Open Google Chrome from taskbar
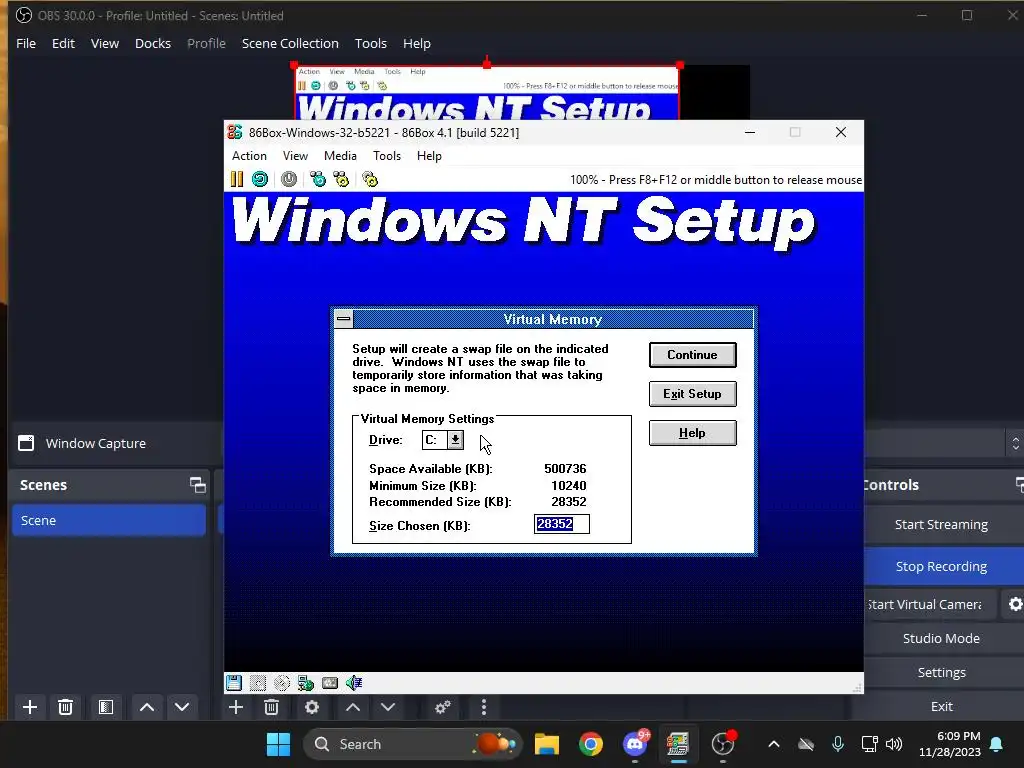 [x=590, y=744]
